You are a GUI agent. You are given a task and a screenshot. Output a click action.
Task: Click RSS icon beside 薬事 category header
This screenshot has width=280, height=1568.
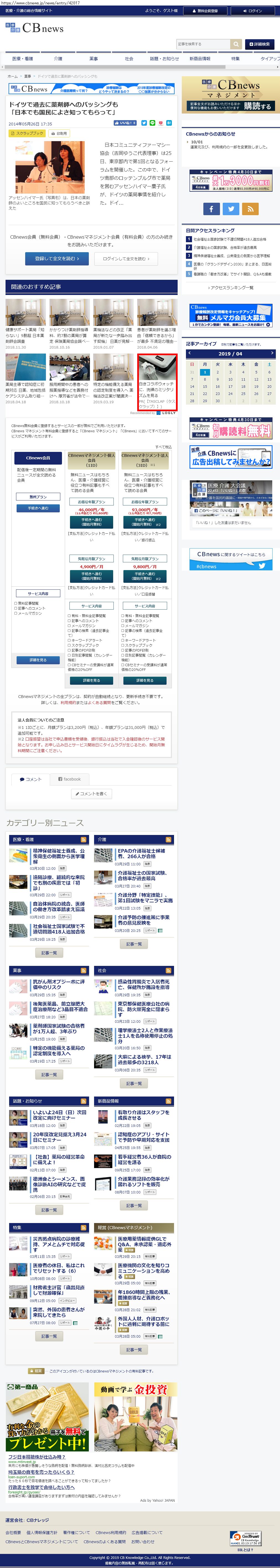pos(84,970)
